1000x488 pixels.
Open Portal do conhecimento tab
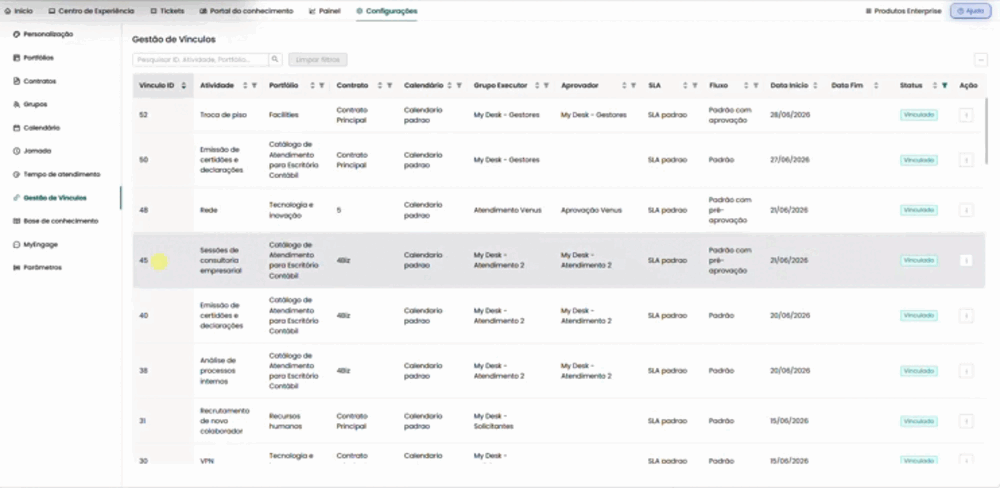[x=246, y=11]
